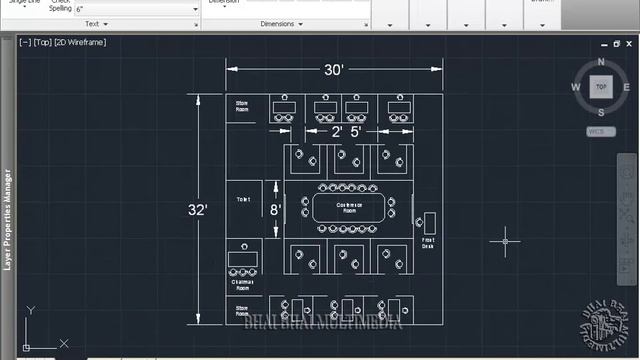Select the 30' horizontal dimension text

click(334, 70)
